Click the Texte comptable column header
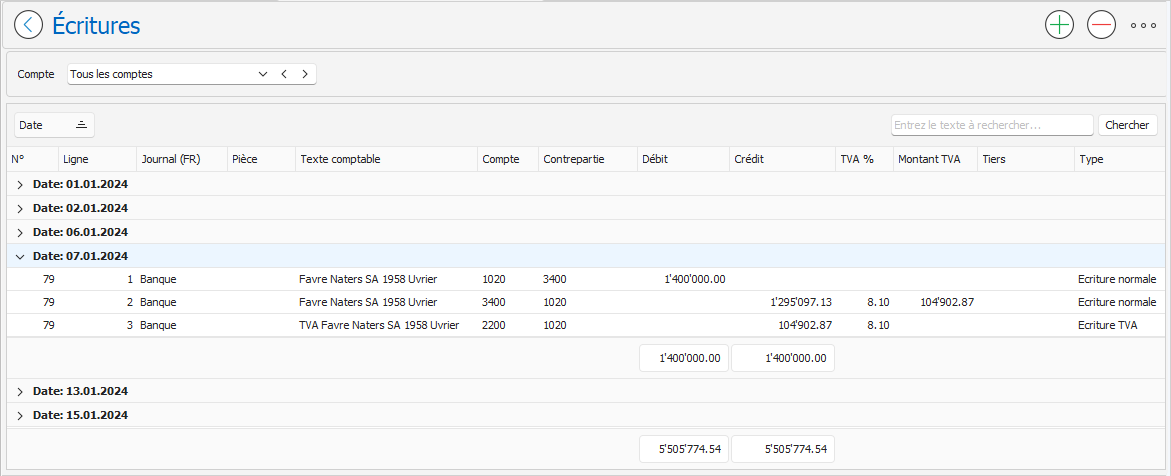Viewport: 1171px width, 476px height. click(386, 159)
